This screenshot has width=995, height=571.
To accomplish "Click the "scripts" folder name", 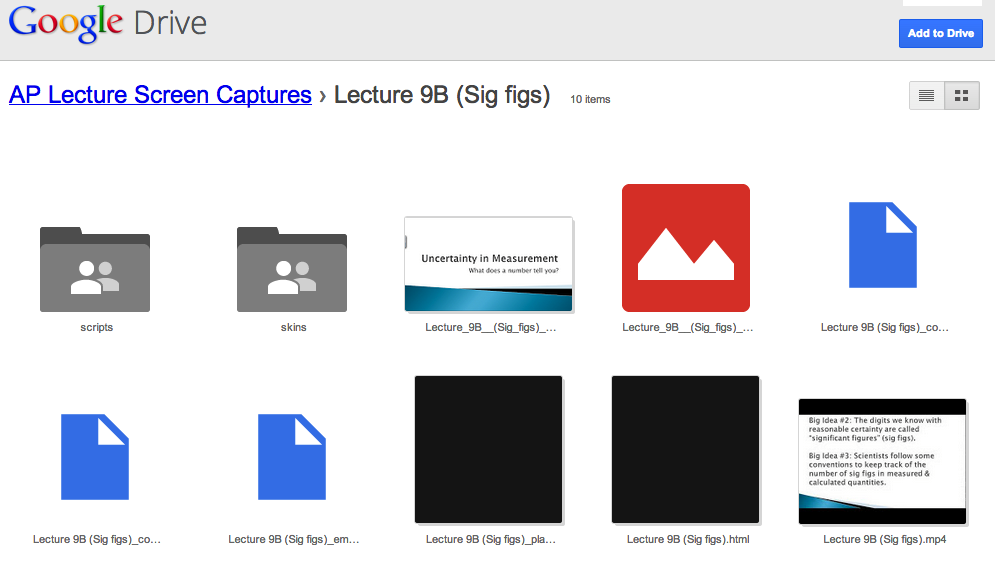I will click(96, 327).
